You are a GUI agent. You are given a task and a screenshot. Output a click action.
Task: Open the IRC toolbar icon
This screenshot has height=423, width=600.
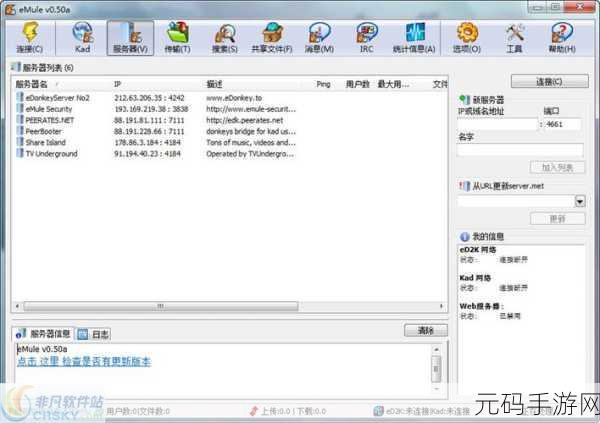(367, 32)
